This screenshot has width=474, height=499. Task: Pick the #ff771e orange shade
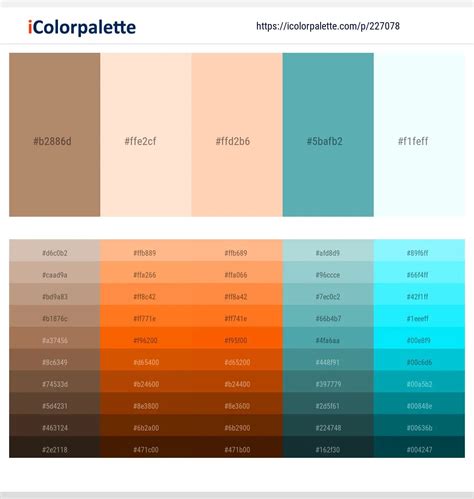click(x=146, y=316)
